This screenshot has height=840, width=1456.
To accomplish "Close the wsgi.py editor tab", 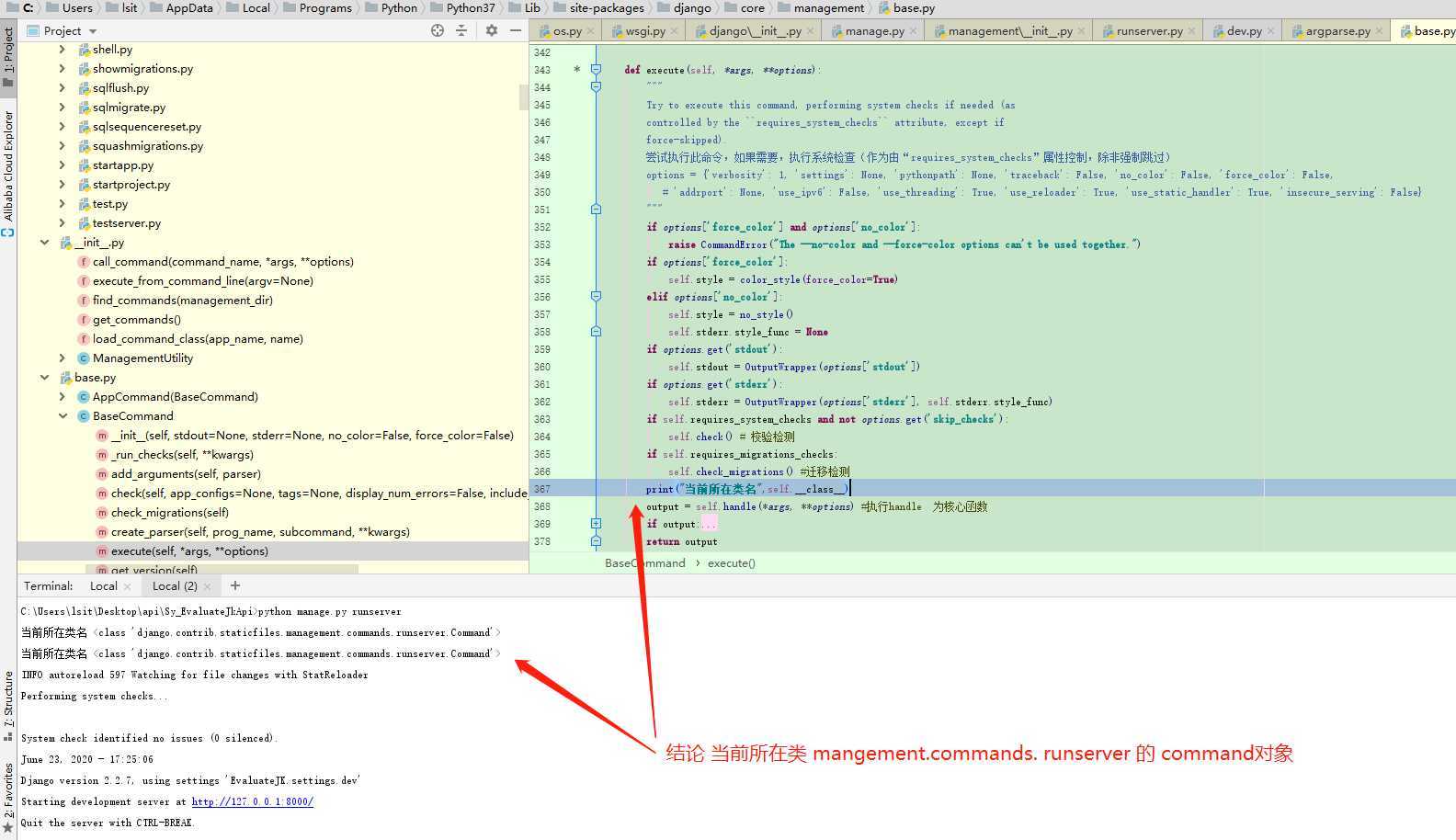I will [x=675, y=31].
